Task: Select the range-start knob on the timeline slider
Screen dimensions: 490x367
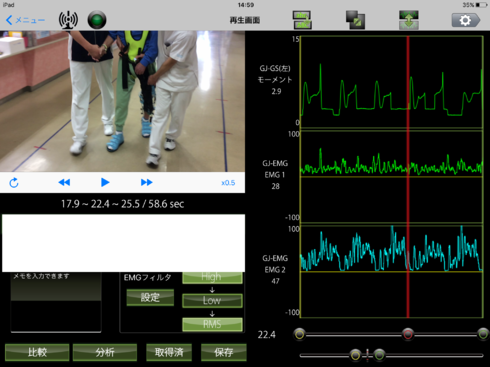Action: pyautogui.click(x=300, y=334)
